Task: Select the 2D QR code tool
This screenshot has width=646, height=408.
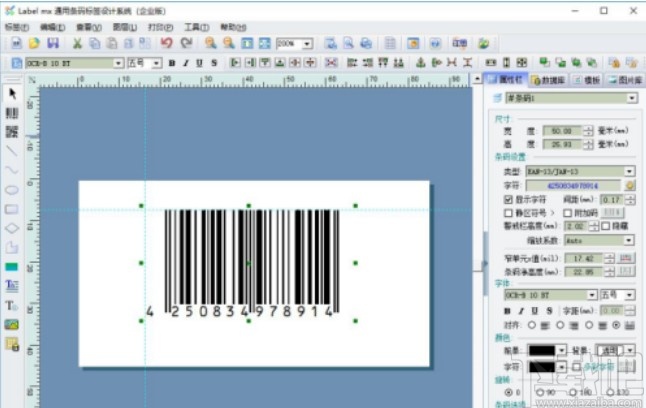Action: (12, 131)
